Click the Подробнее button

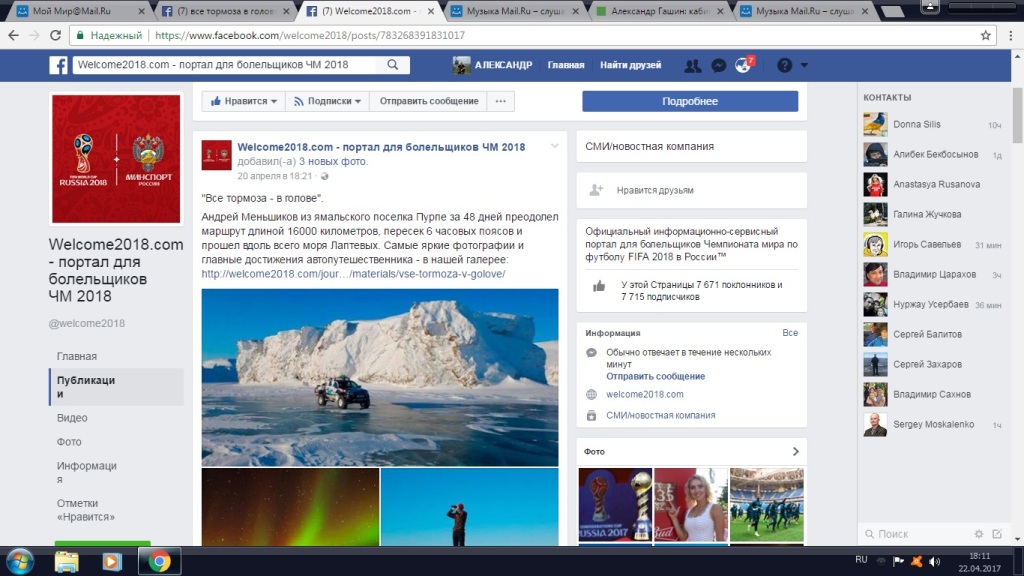[x=690, y=101]
